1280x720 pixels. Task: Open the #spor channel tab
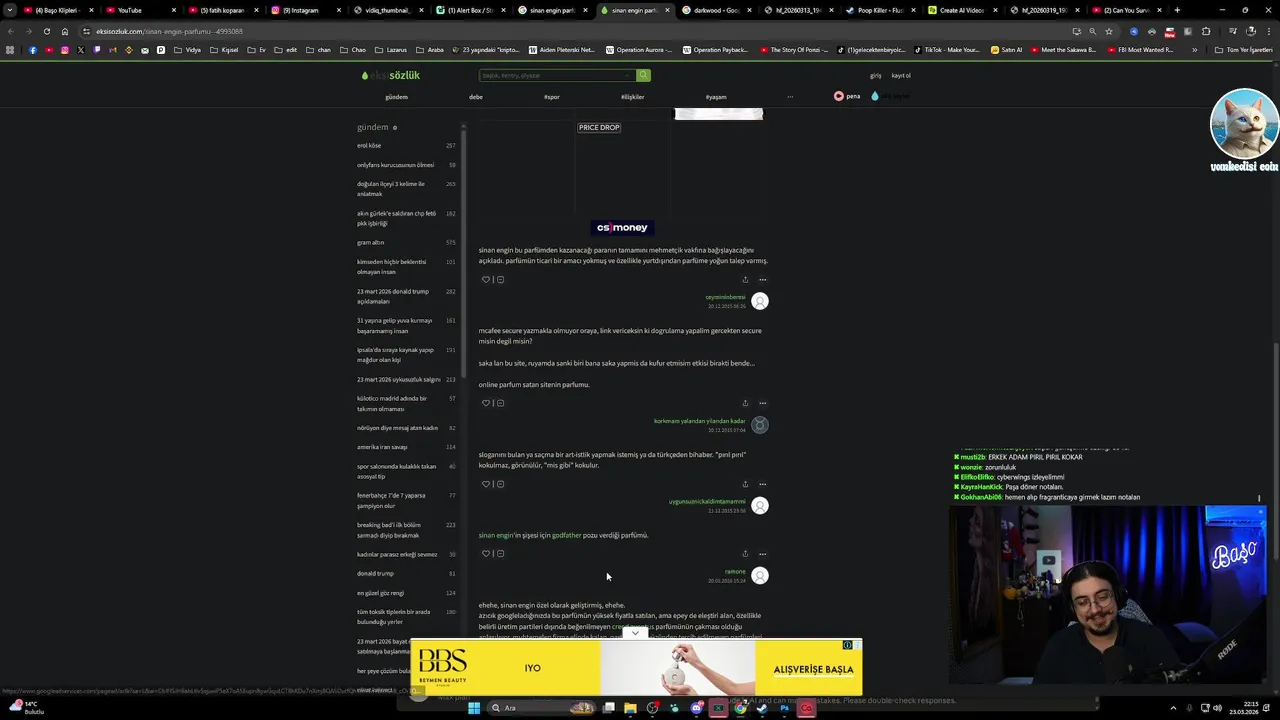tap(552, 97)
